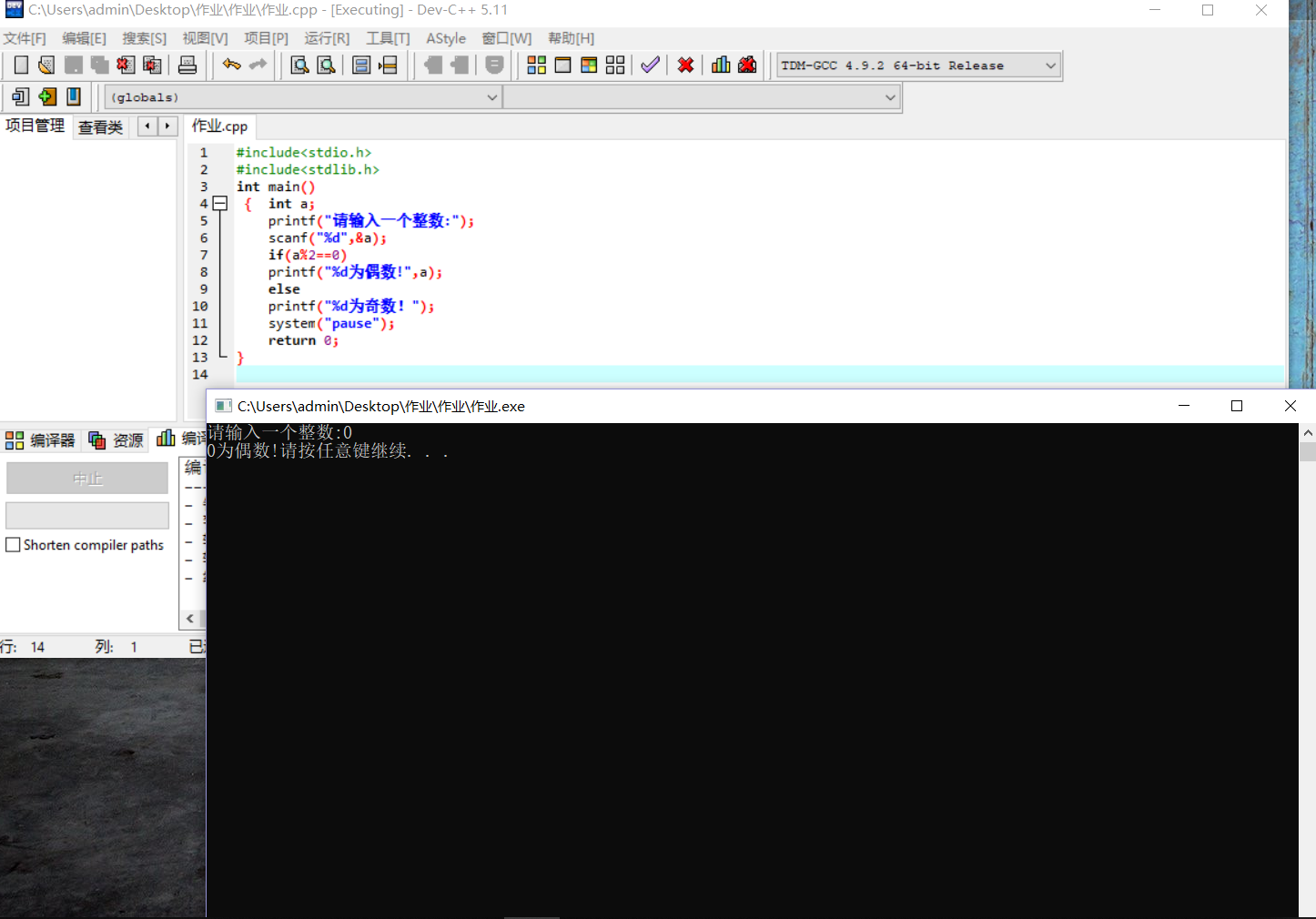Click the Open file toolbar icon

point(46,66)
